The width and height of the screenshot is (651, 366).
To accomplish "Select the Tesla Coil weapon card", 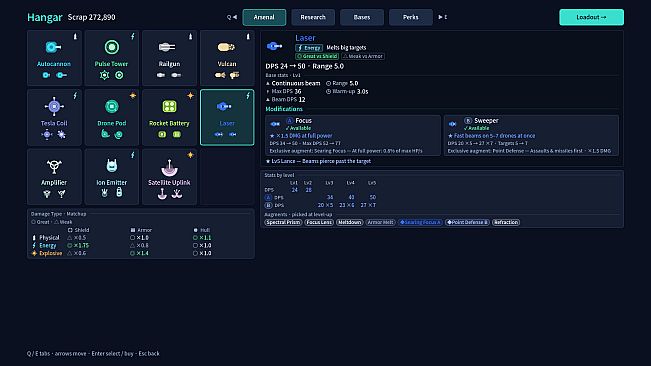I will (54, 117).
